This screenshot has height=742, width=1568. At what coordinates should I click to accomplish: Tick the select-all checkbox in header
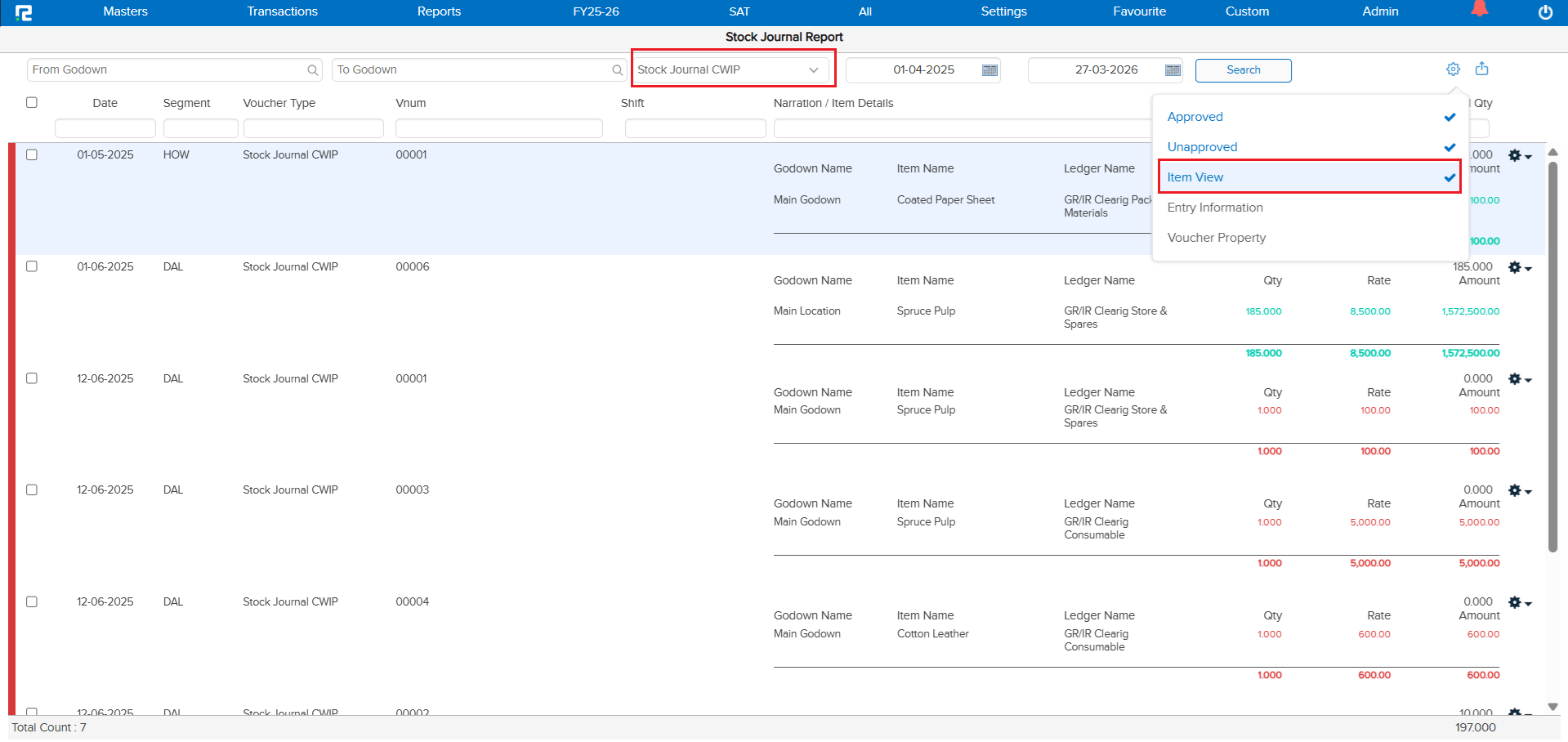pyautogui.click(x=32, y=103)
